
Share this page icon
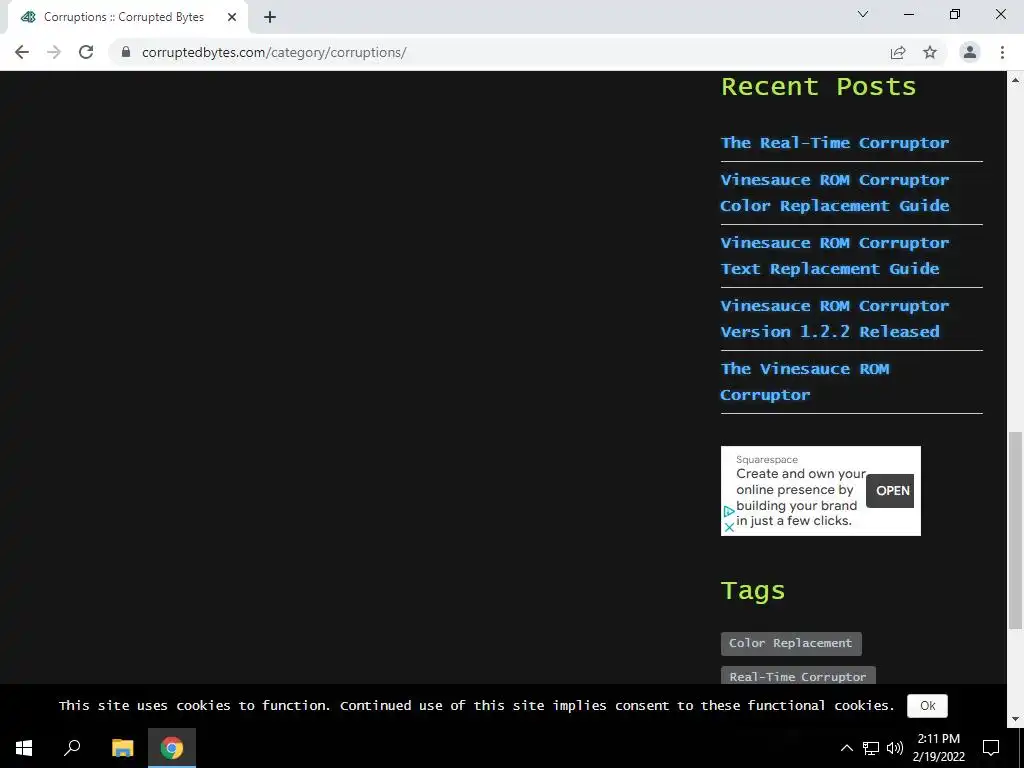[x=898, y=52]
